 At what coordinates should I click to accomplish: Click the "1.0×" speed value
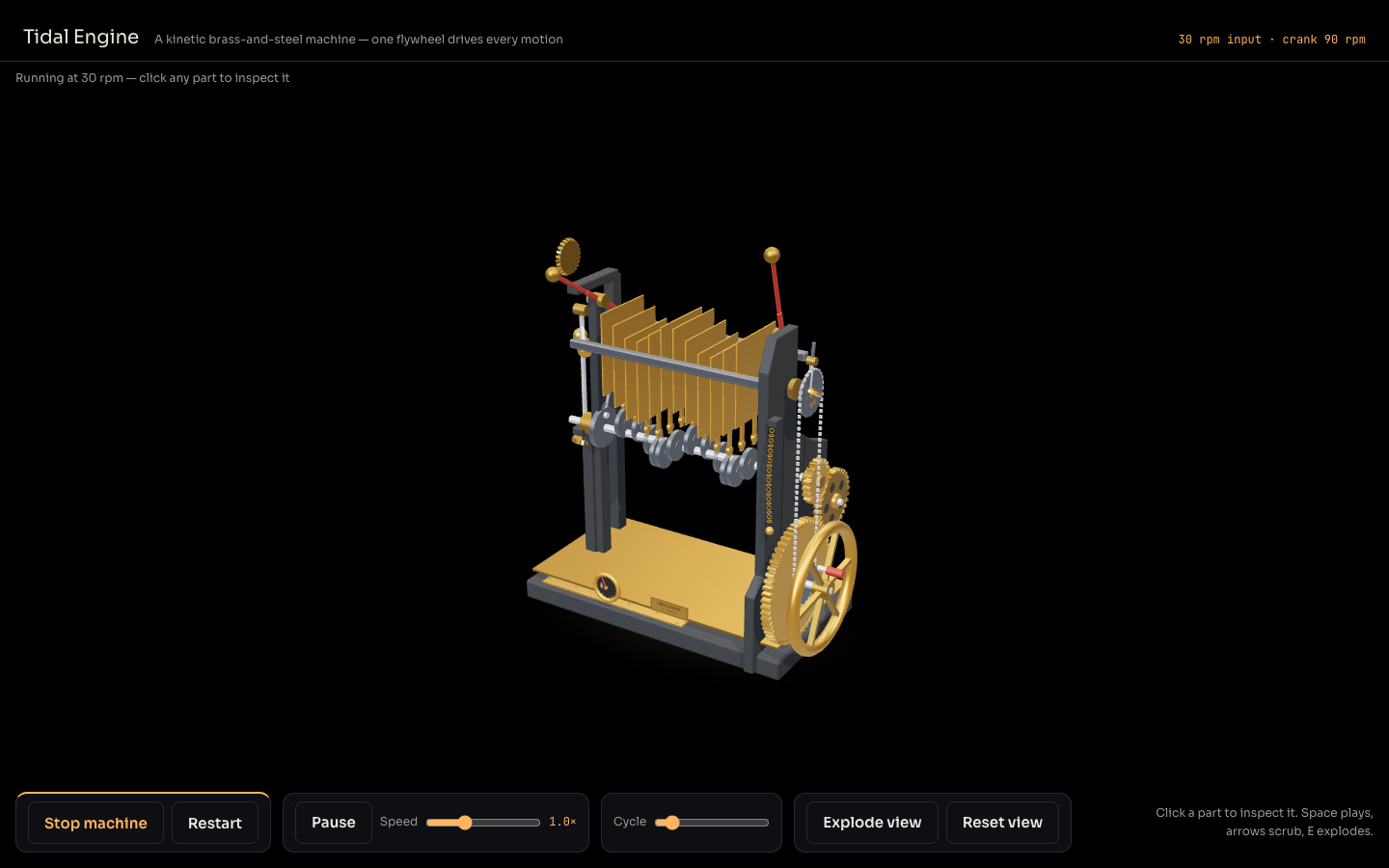coord(562,822)
